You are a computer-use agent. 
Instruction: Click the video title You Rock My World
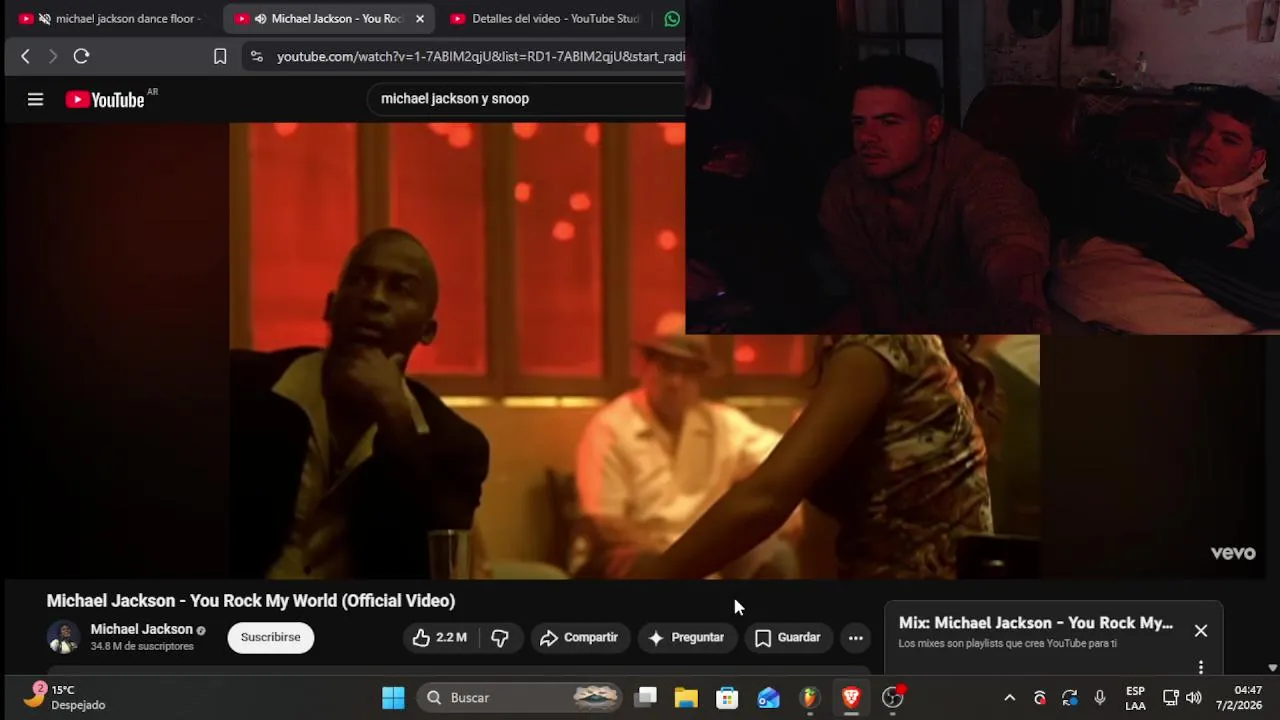pyautogui.click(x=251, y=601)
